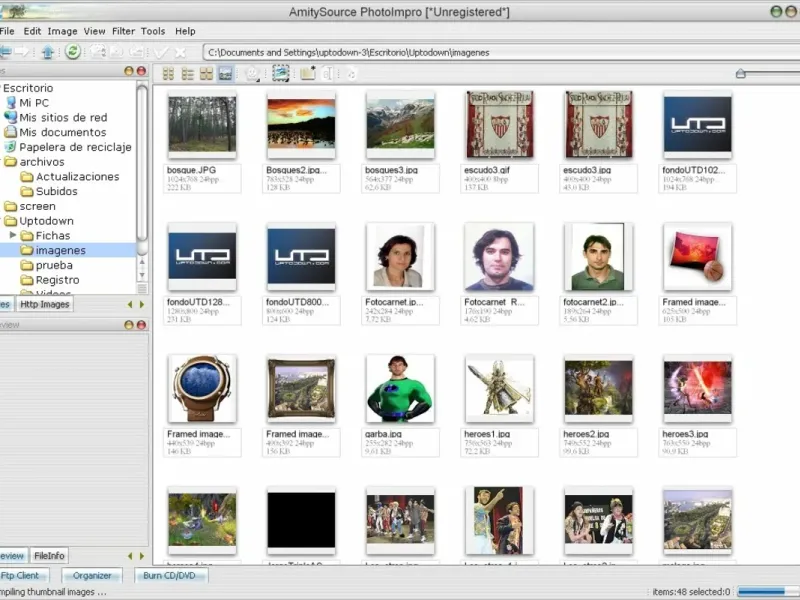Image resolution: width=800 pixels, height=600 pixels.
Task: Open the Papelera de reciclaje folder
Action: tap(75, 147)
